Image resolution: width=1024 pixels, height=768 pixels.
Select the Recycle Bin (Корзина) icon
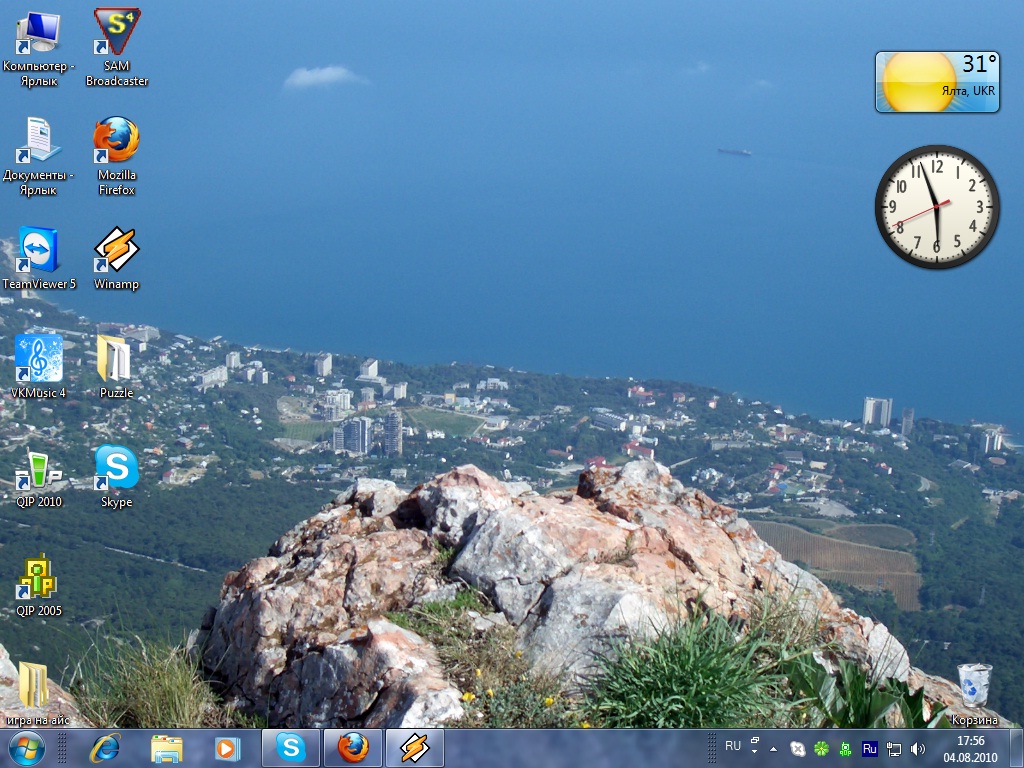point(974,686)
